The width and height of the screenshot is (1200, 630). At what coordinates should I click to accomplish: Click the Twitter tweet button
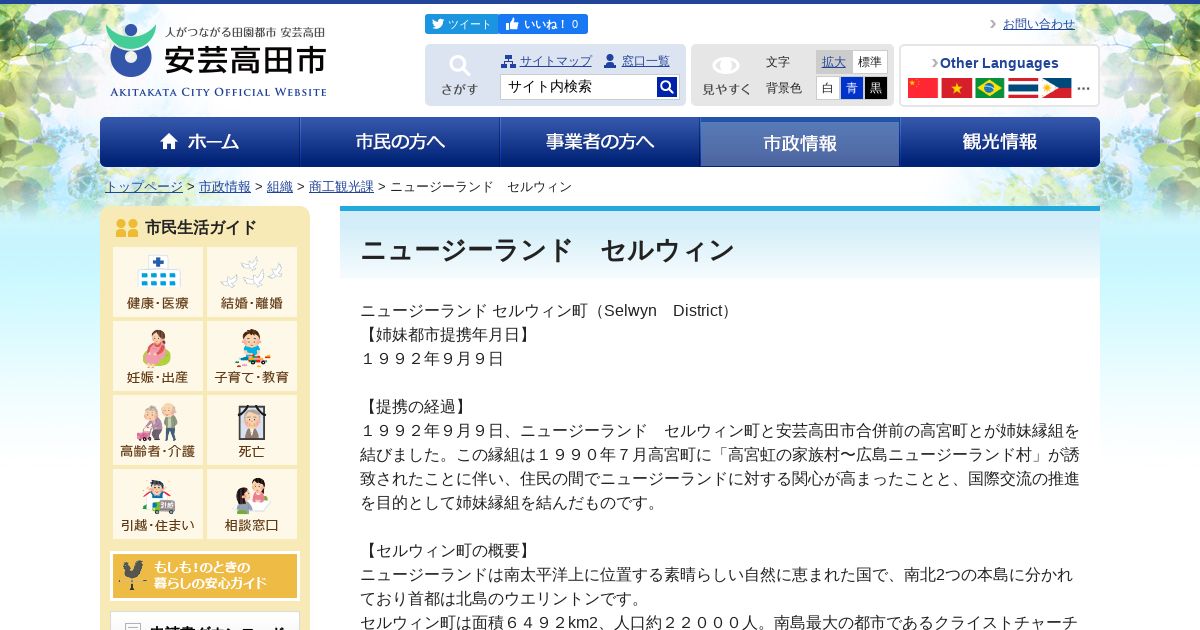point(461,24)
